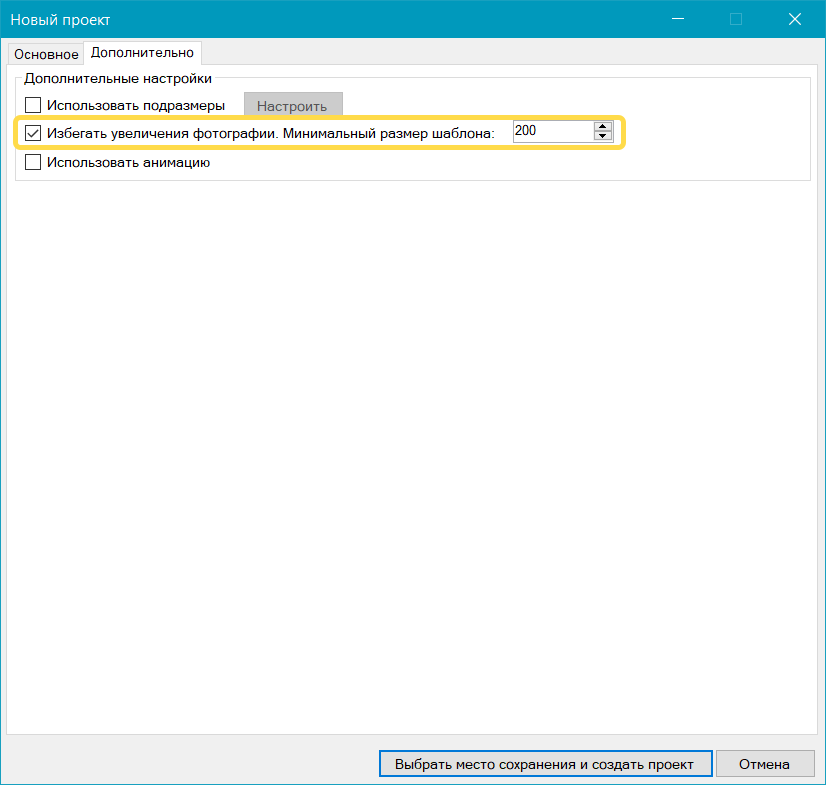826x785 pixels.
Task: Uncheck the Избегать увеличения фотографии checkbox box
Action: click(33, 133)
